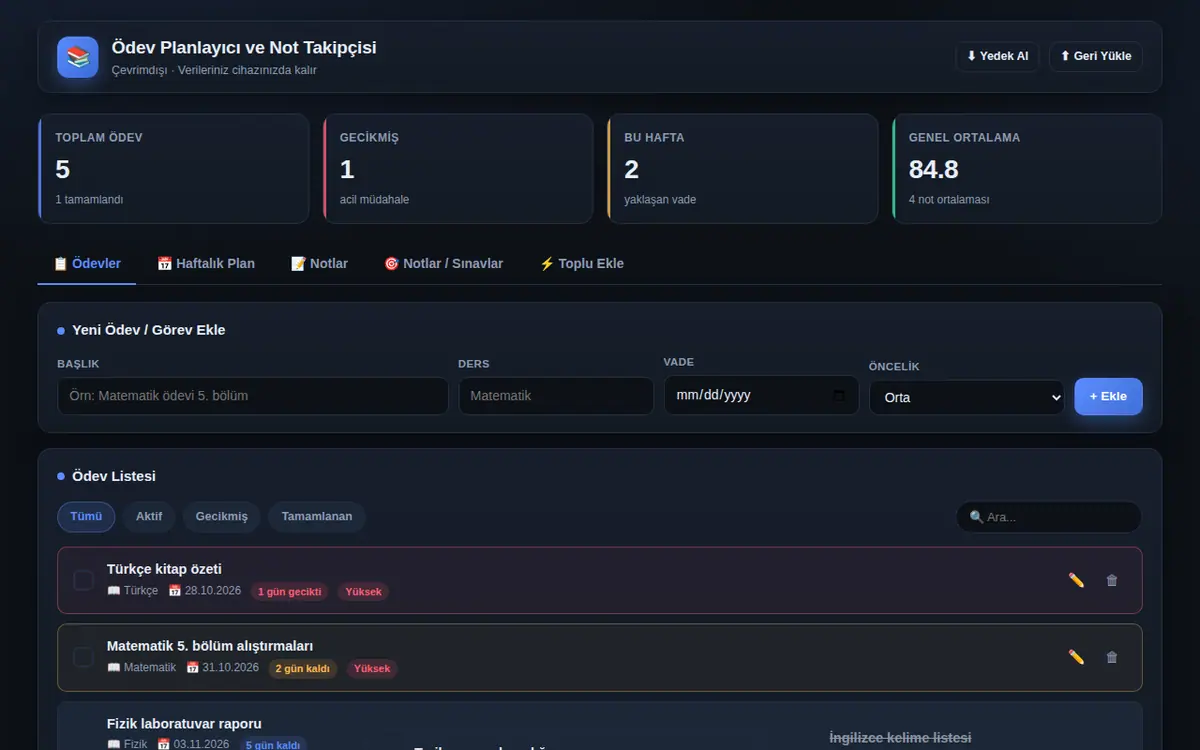Image resolution: width=1200 pixels, height=750 pixels.
Task: Select the Genel Ortalama value 84.8
Action: click(934, 169)
